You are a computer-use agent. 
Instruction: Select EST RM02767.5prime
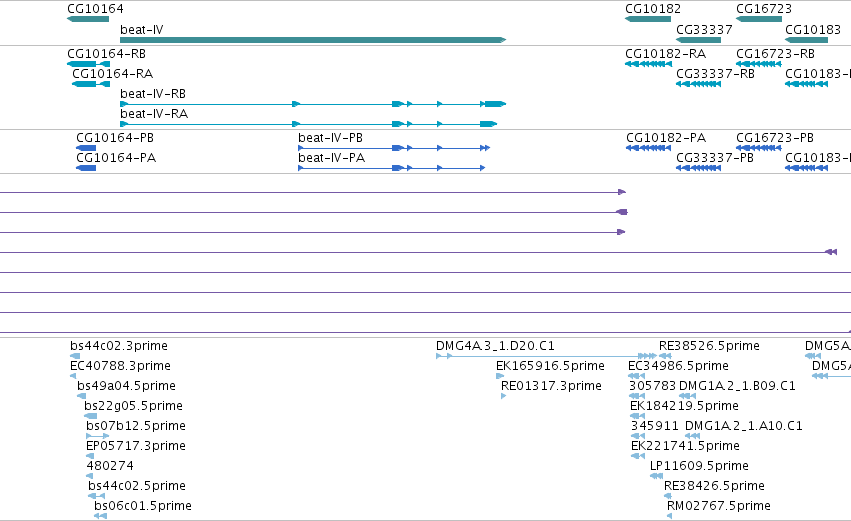click(x=670, y=516)
